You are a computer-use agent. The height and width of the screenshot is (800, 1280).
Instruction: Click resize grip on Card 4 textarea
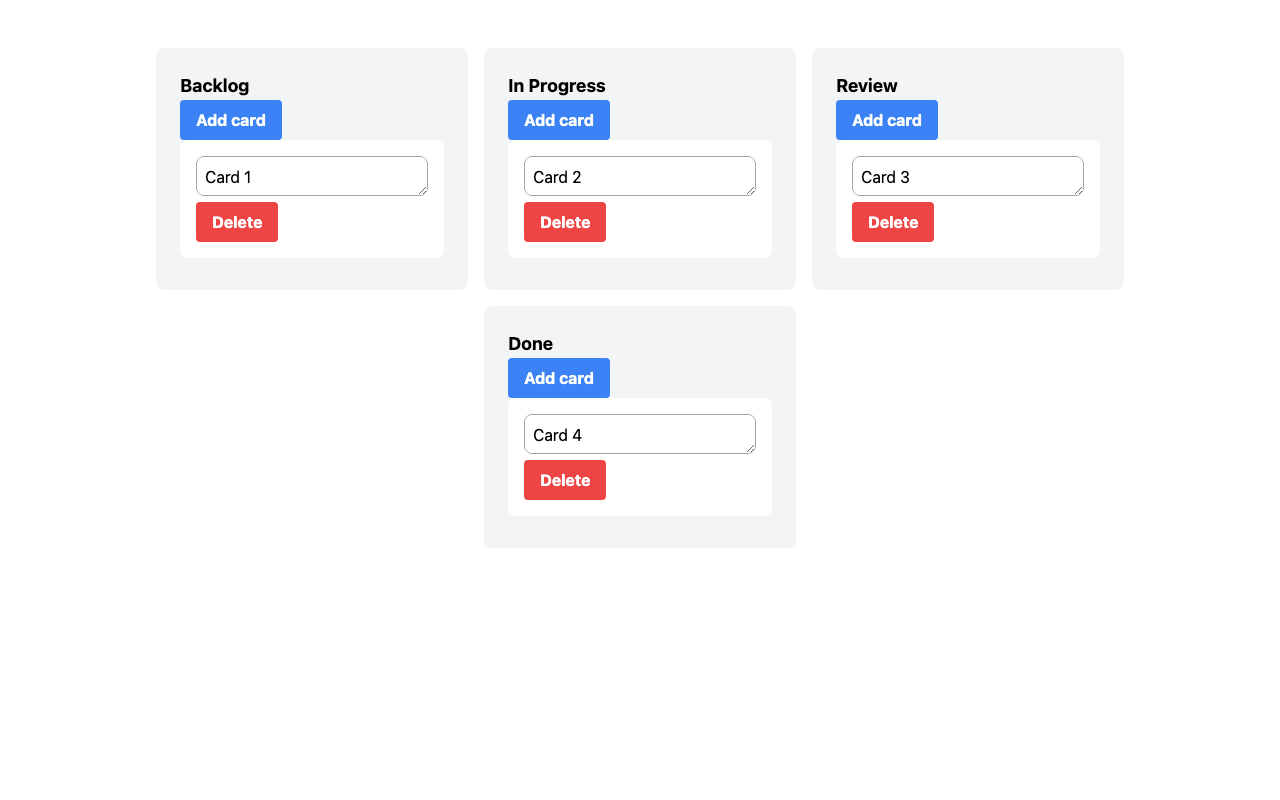point(750,448)
